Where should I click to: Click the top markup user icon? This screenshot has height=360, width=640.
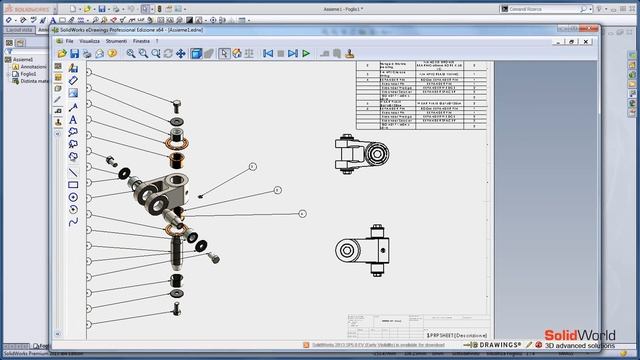click(73, 67)
